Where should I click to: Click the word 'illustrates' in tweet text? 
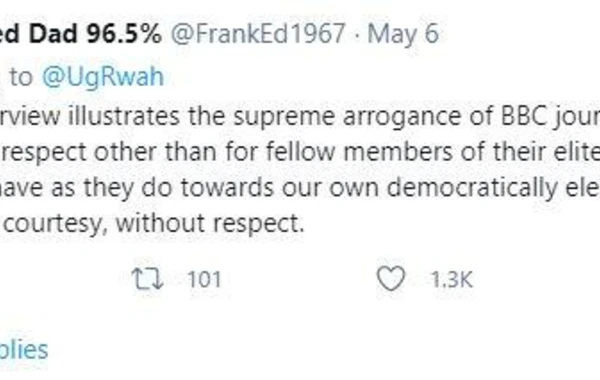[124, 116]
